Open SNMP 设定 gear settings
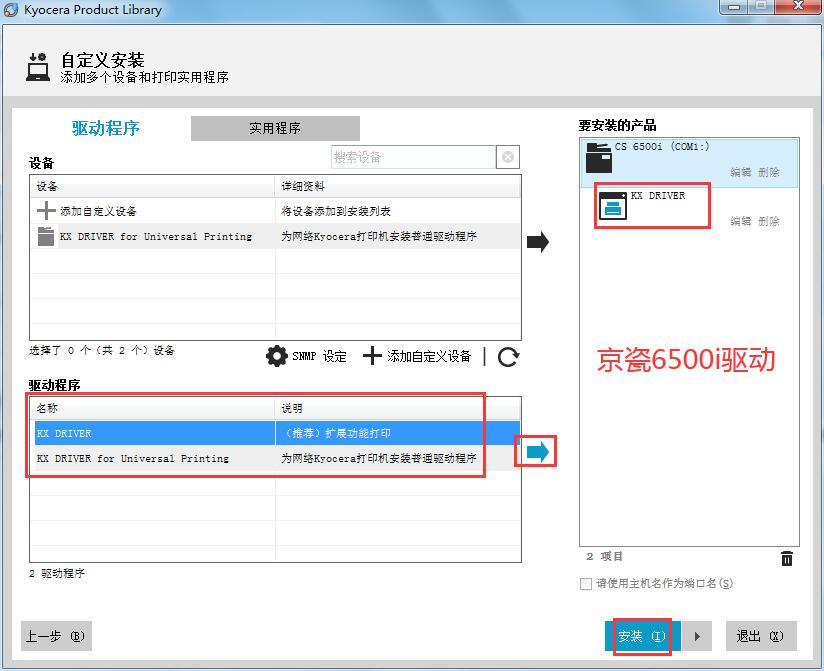 click(x=306, y=356)
